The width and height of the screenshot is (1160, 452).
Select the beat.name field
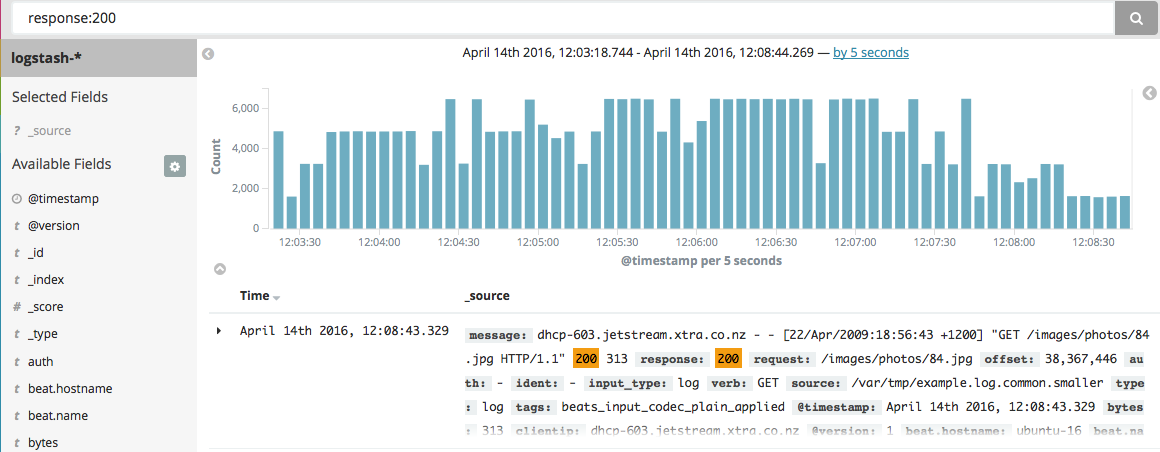click(x=59, y=416)
